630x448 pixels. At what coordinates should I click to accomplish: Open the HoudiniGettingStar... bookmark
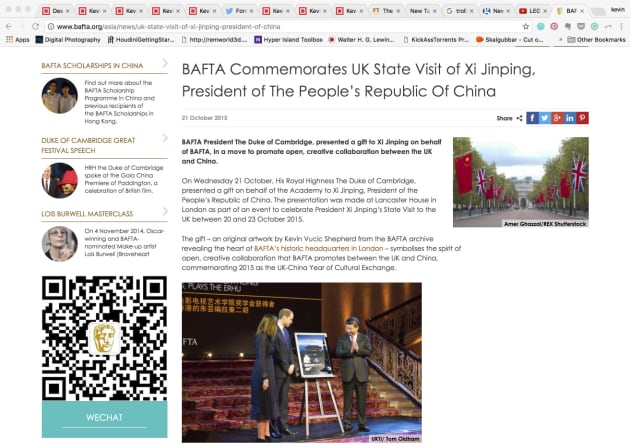[141, 40]
